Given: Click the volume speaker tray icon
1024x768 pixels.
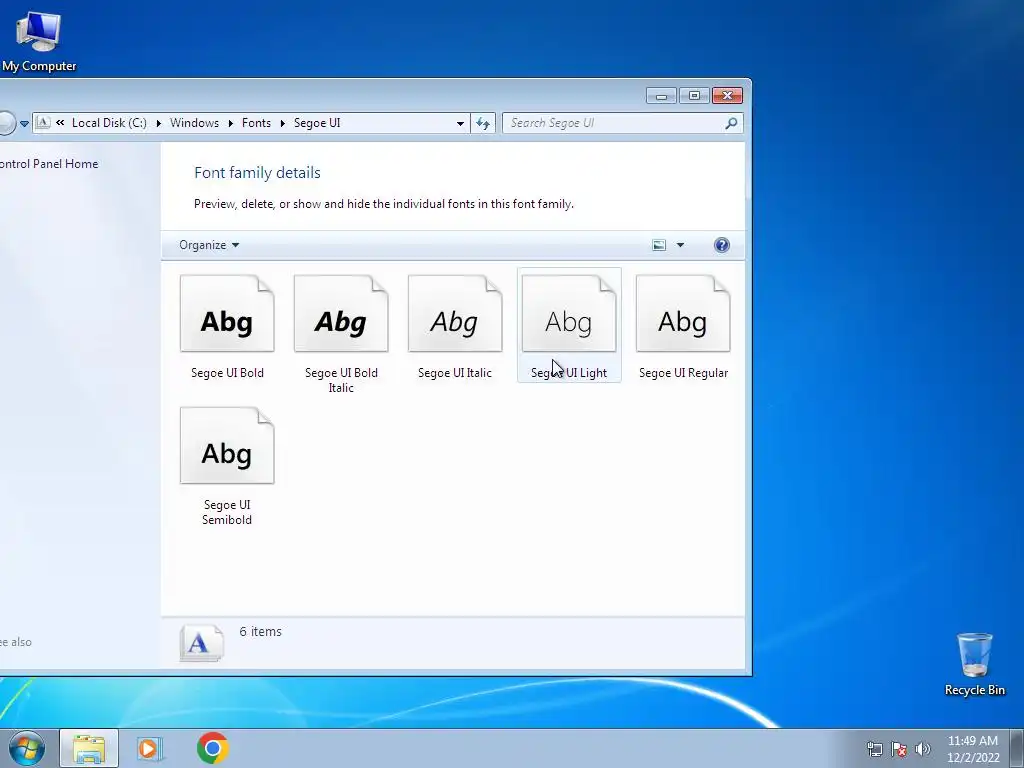Looking at the screenshot, I should click(923, 749).
